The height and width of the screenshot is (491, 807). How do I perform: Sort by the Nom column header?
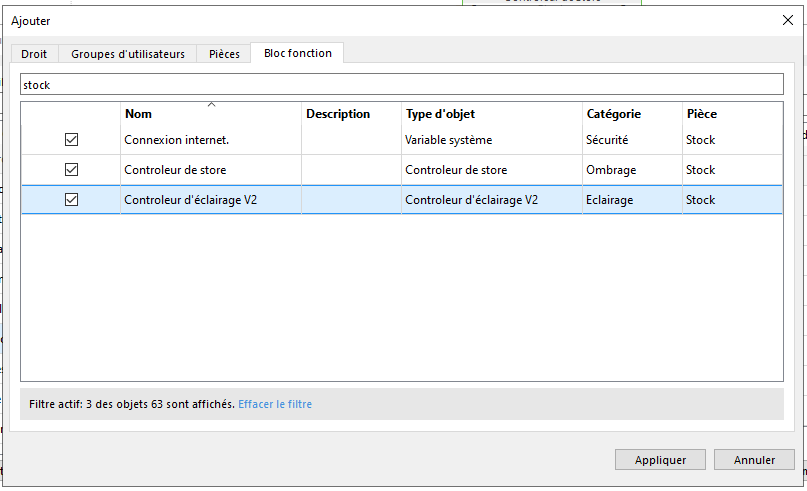coord(138,115)
